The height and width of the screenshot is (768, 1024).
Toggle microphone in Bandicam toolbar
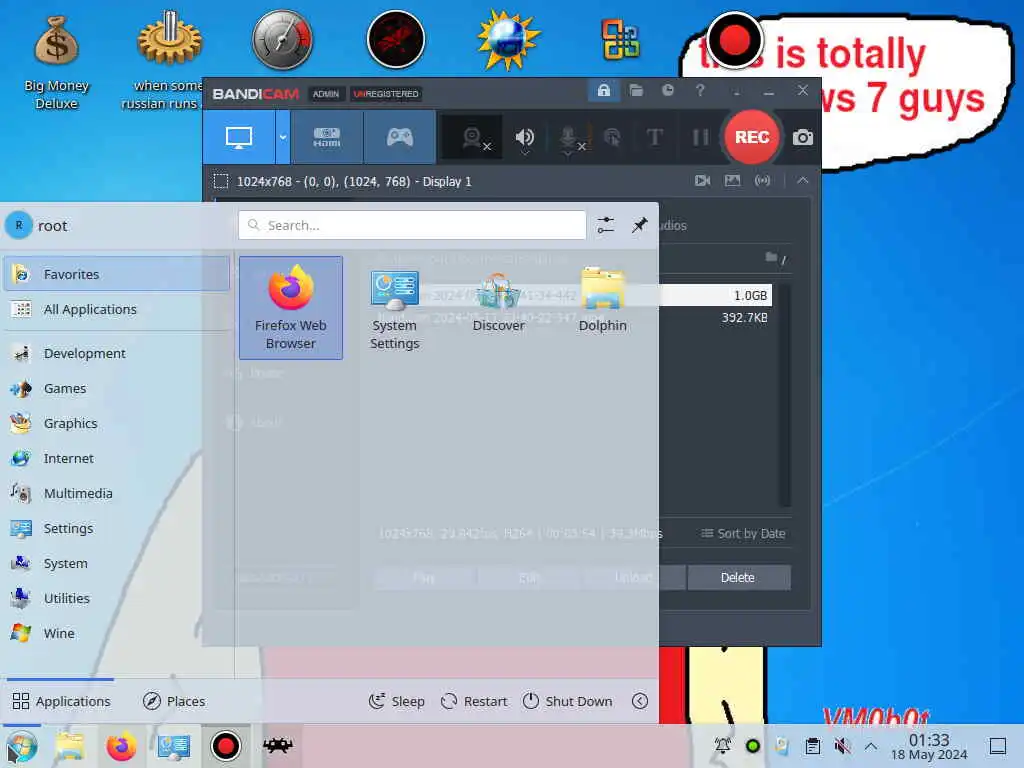pos(569,138)
